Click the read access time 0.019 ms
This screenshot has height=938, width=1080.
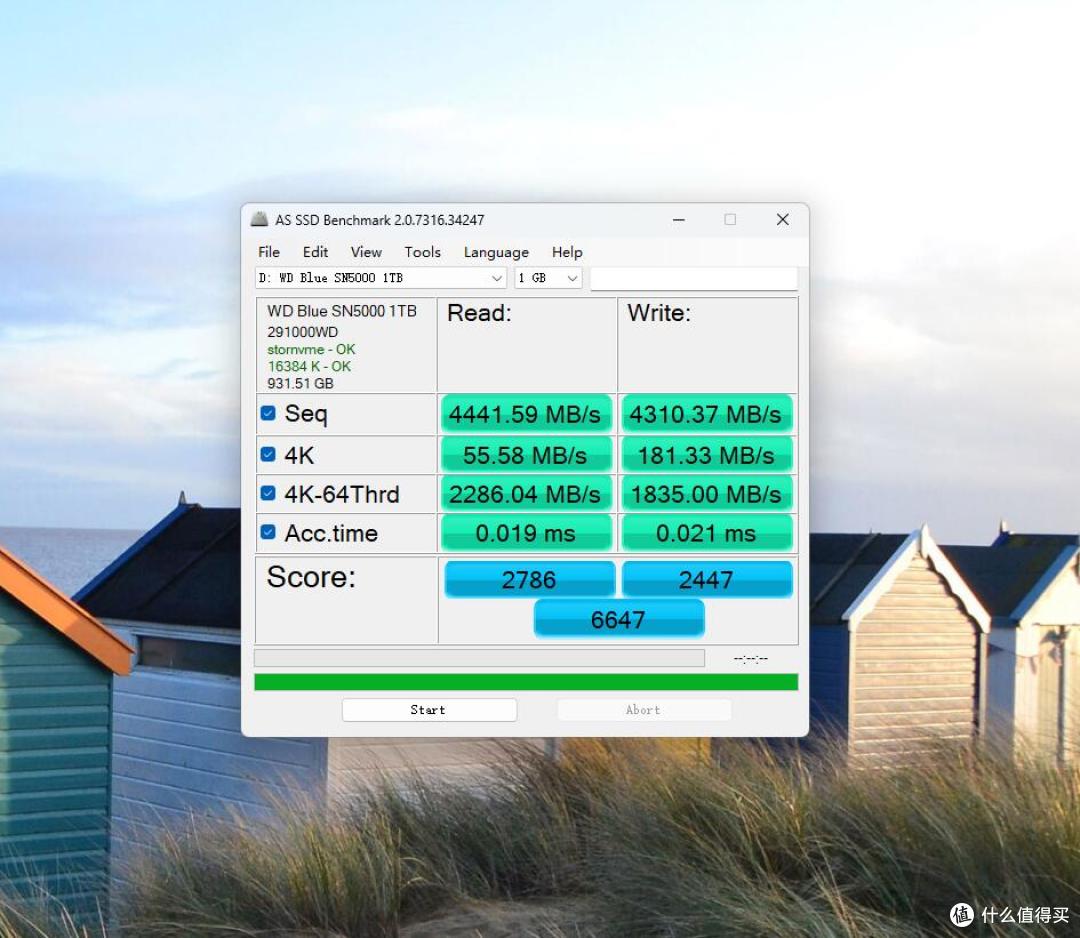click(x=526, y=533)
